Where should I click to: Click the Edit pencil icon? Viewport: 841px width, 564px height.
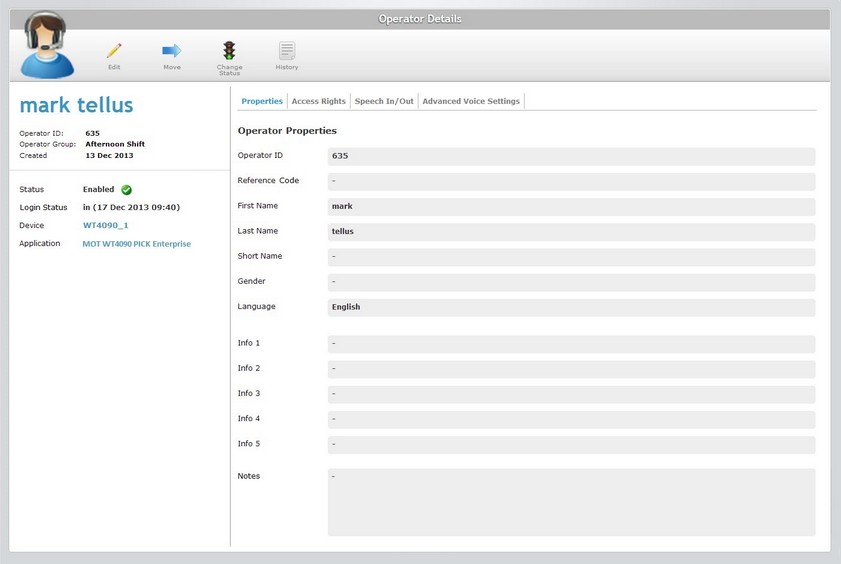pyautogui.click(x=114, y=51)
